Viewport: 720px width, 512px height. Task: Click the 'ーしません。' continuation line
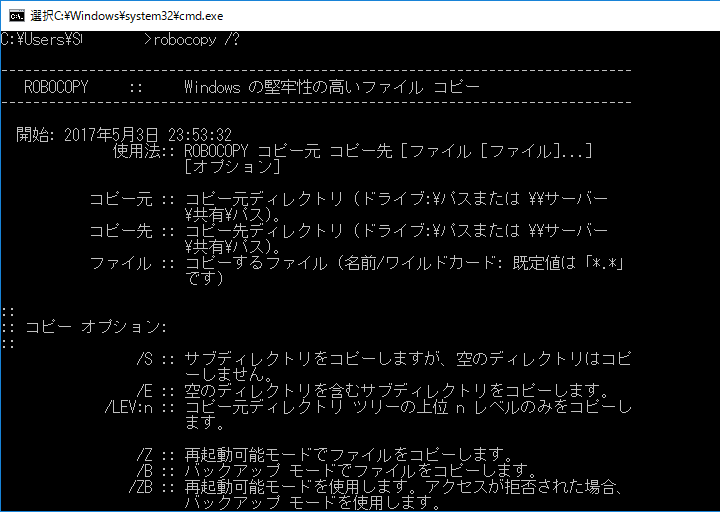pos(229,375)
